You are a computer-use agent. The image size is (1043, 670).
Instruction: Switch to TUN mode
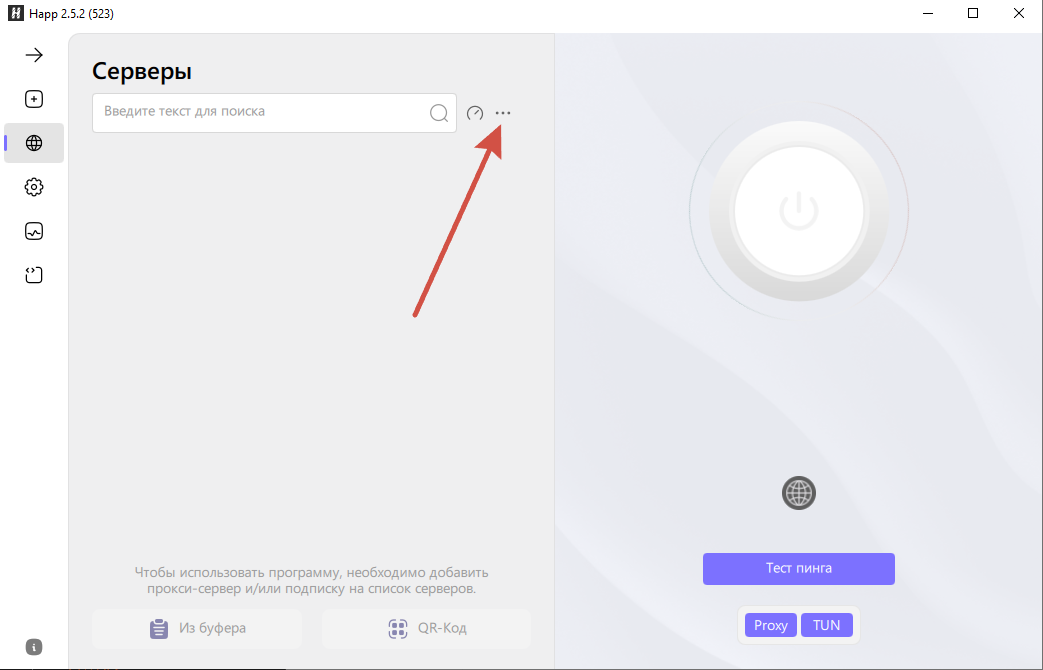827,625
